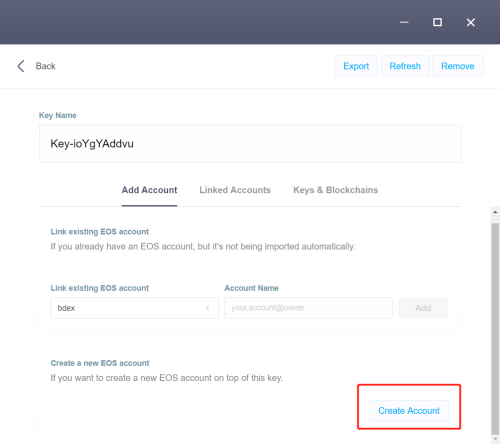Minimize the window

tap(404, 22)
